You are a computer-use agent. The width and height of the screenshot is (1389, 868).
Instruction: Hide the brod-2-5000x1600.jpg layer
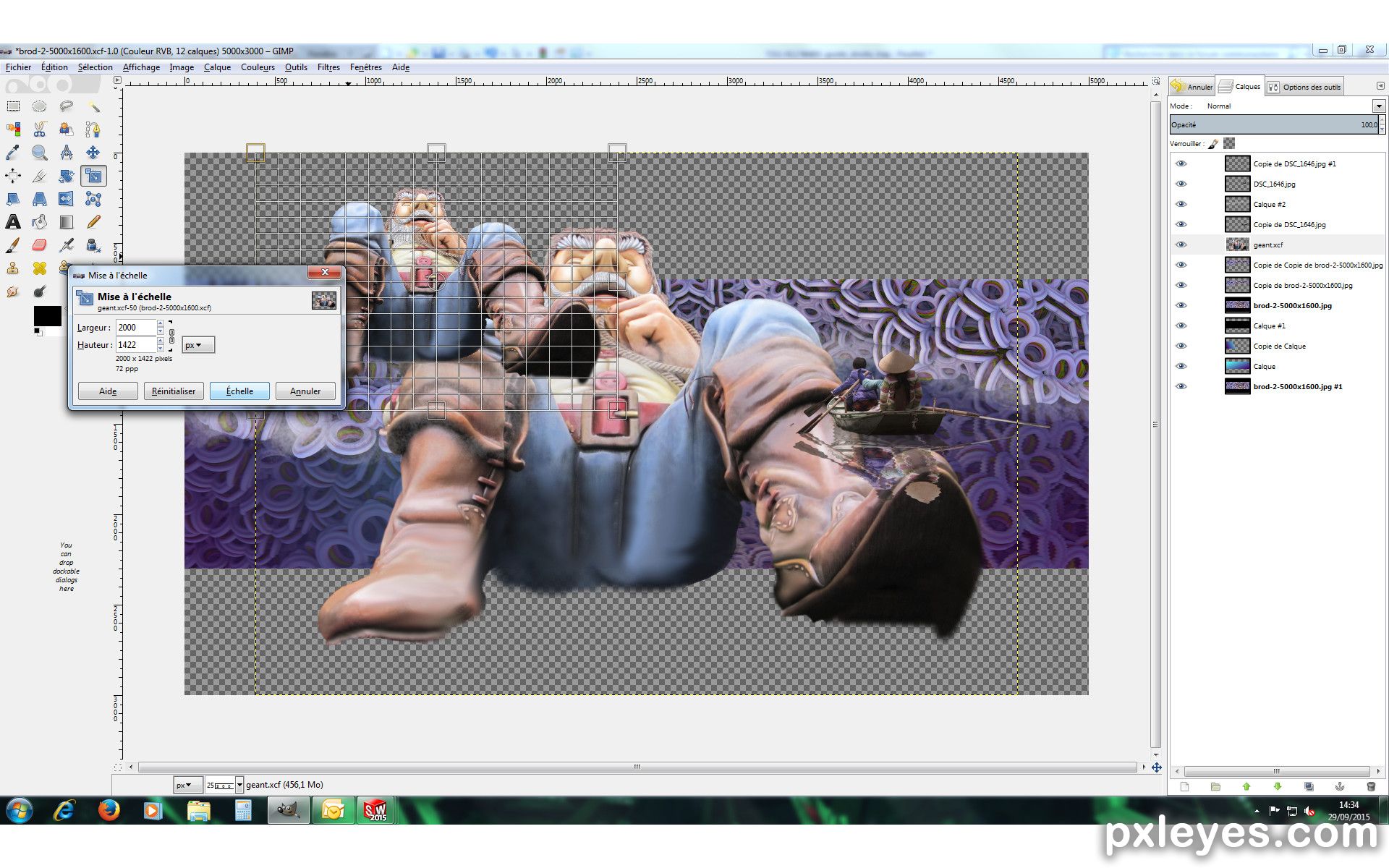[1181, 305]
